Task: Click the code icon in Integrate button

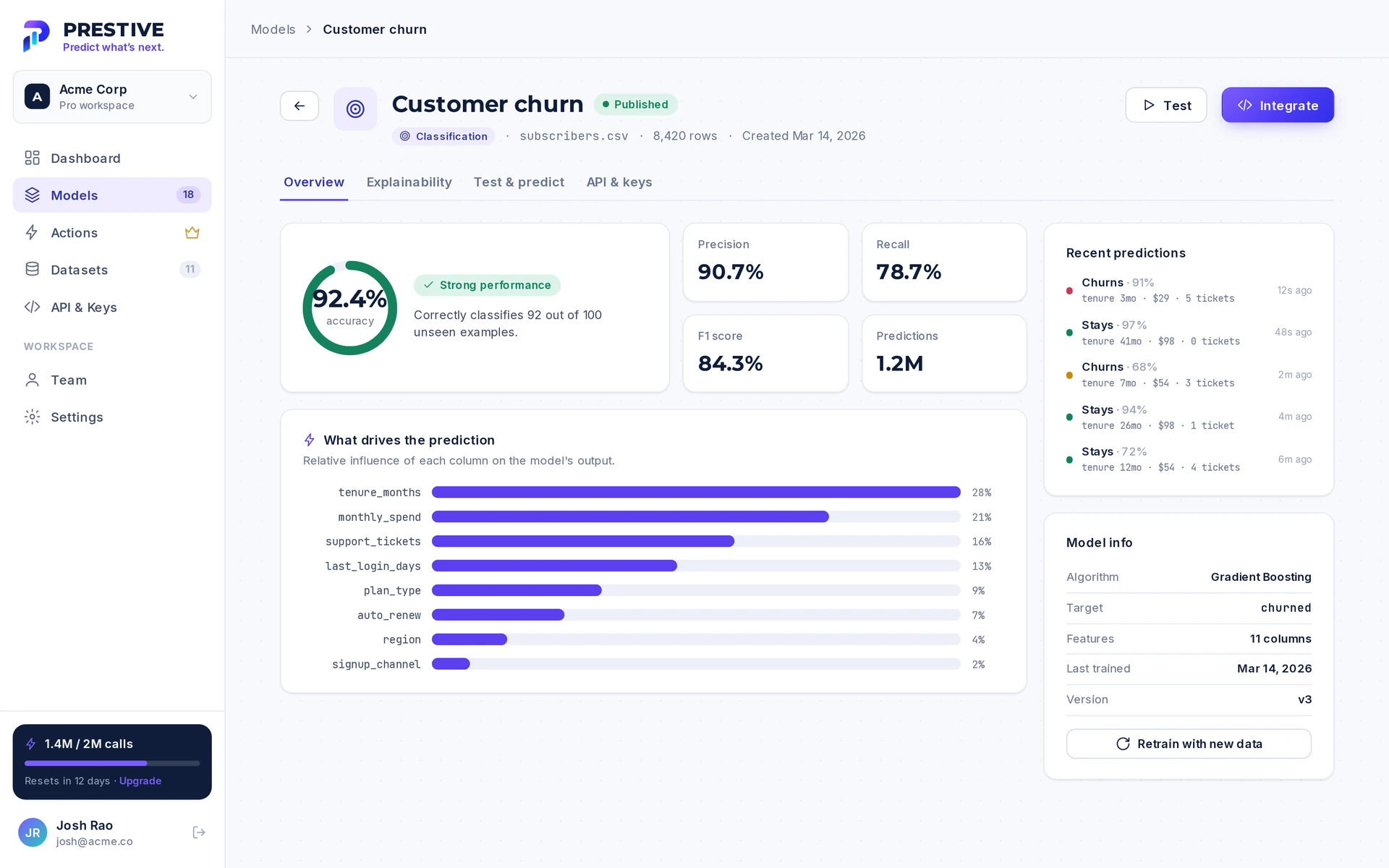Action: [x=1244, y=105]
